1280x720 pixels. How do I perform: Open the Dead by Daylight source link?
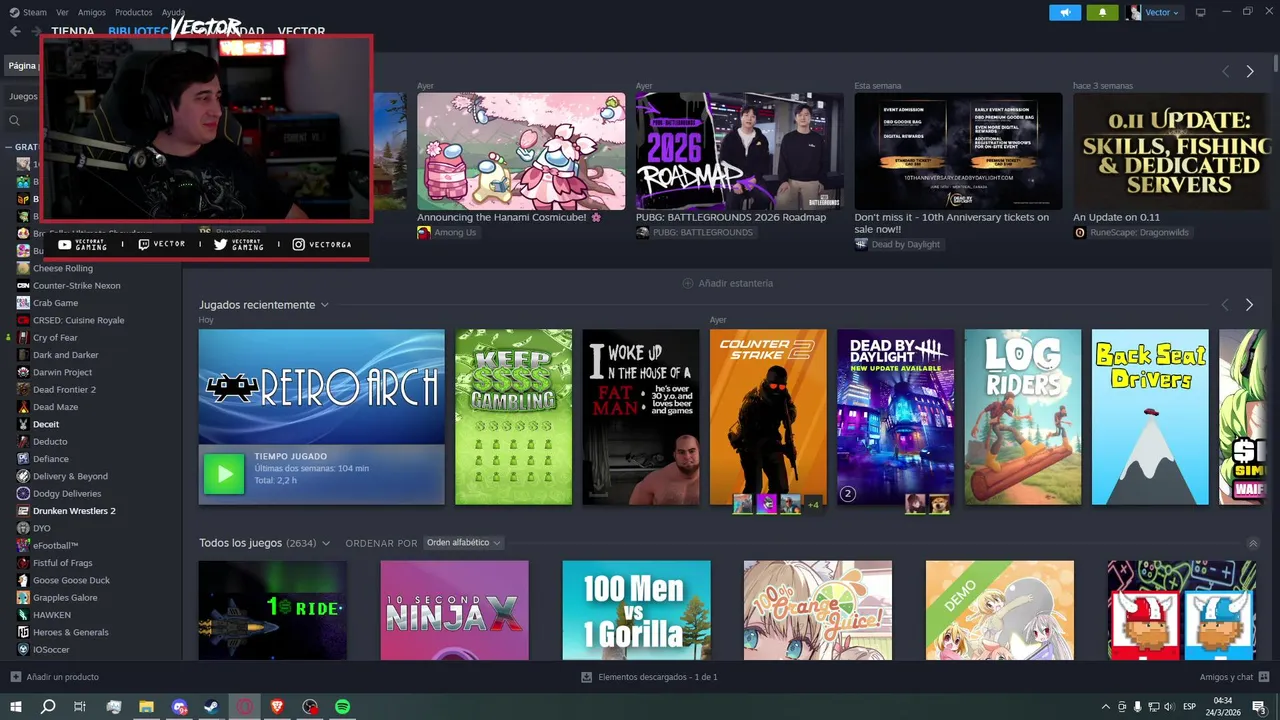[x=897, y=244]
